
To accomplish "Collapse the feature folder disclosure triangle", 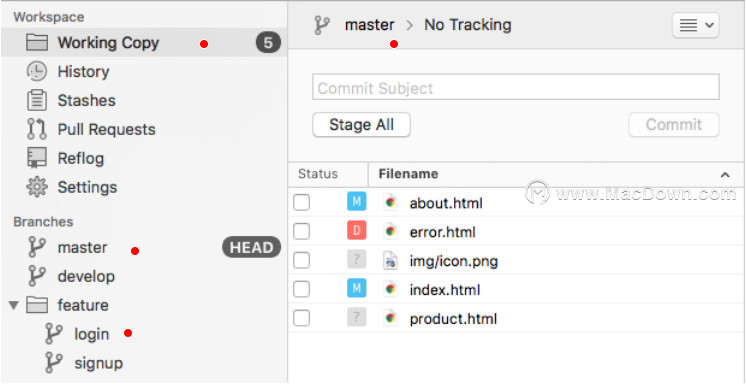I will (14, 305).
